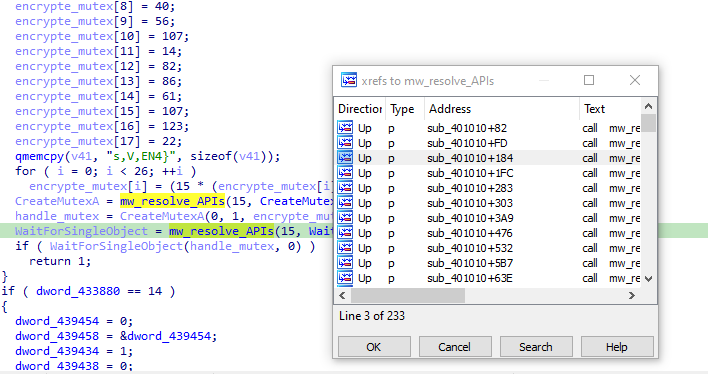
Task: Click dword_439434 = 1 assignment
Action: pyautogui.click(x=74, y=351)
